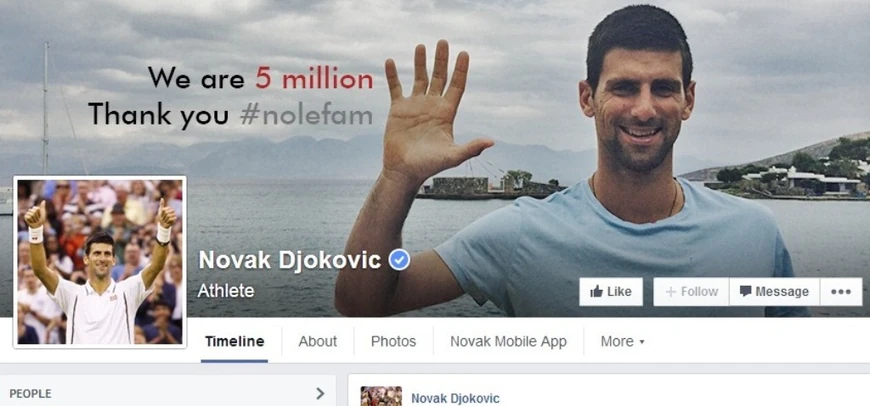Click the thumbs-up Like button
This screenshot has width=870, height=406.
tap(611, 292)
